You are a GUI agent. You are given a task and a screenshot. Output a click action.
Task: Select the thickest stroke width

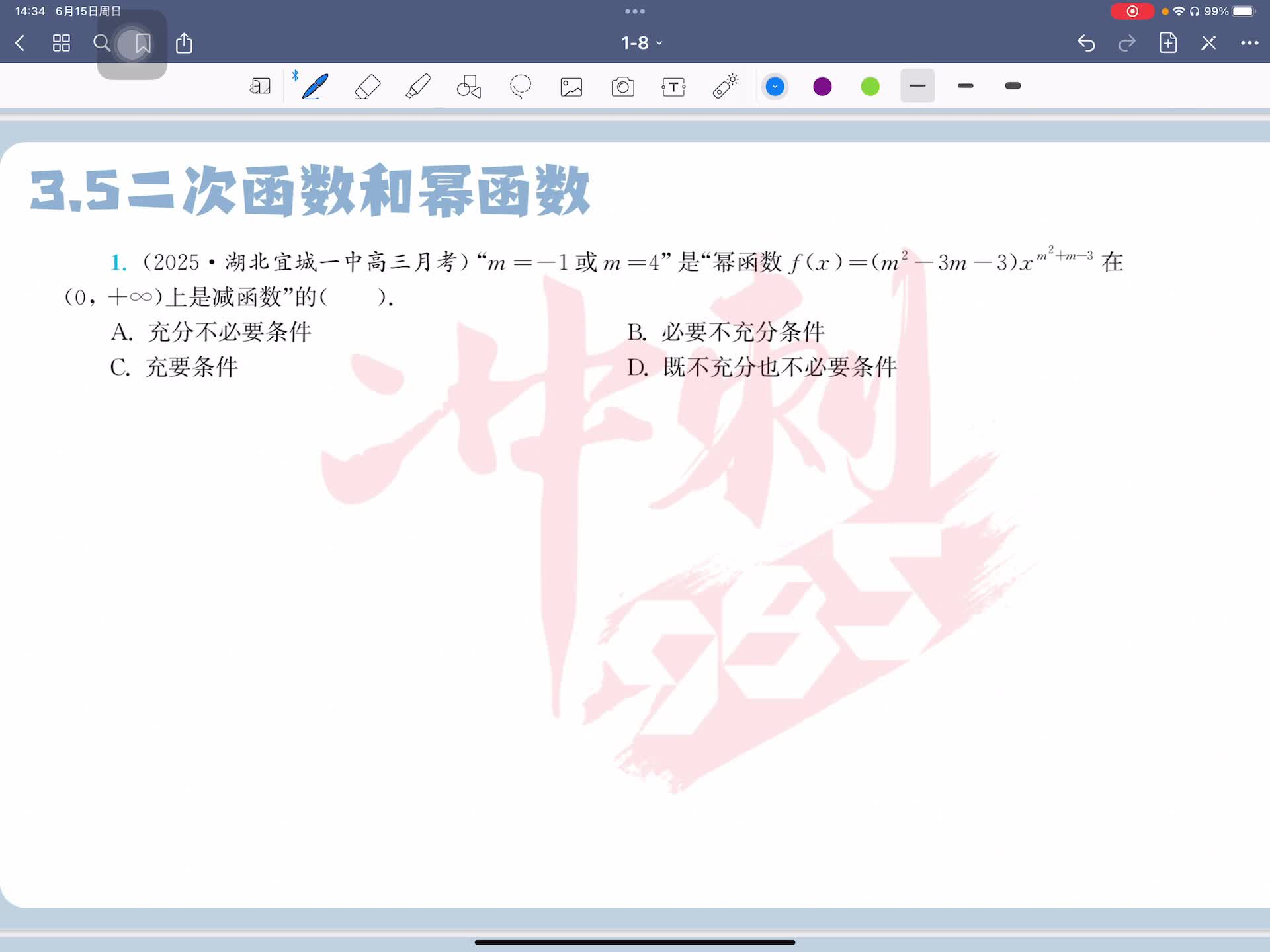[x=1013, y=86]
